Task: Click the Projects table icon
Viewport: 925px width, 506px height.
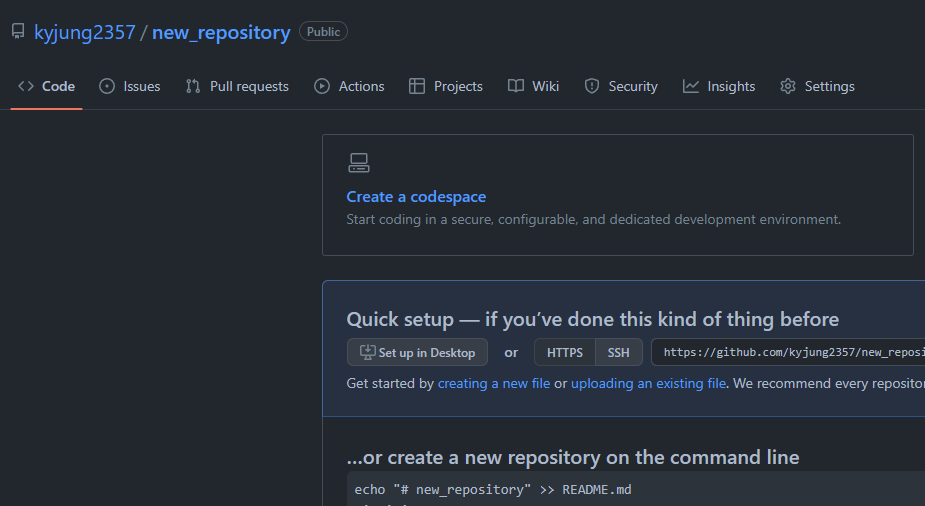Action: 417,86
